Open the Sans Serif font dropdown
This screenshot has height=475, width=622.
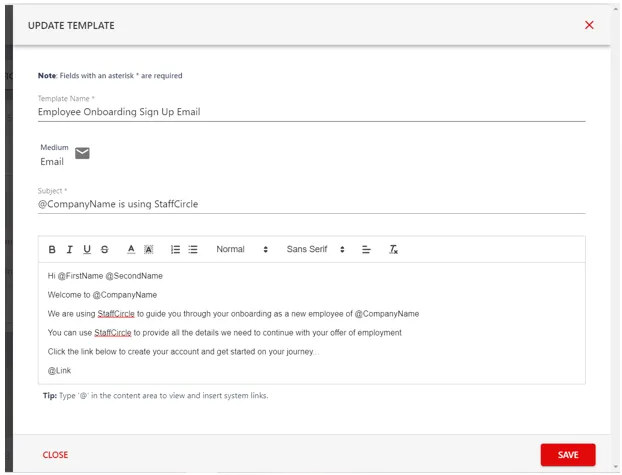pos(315,249)
